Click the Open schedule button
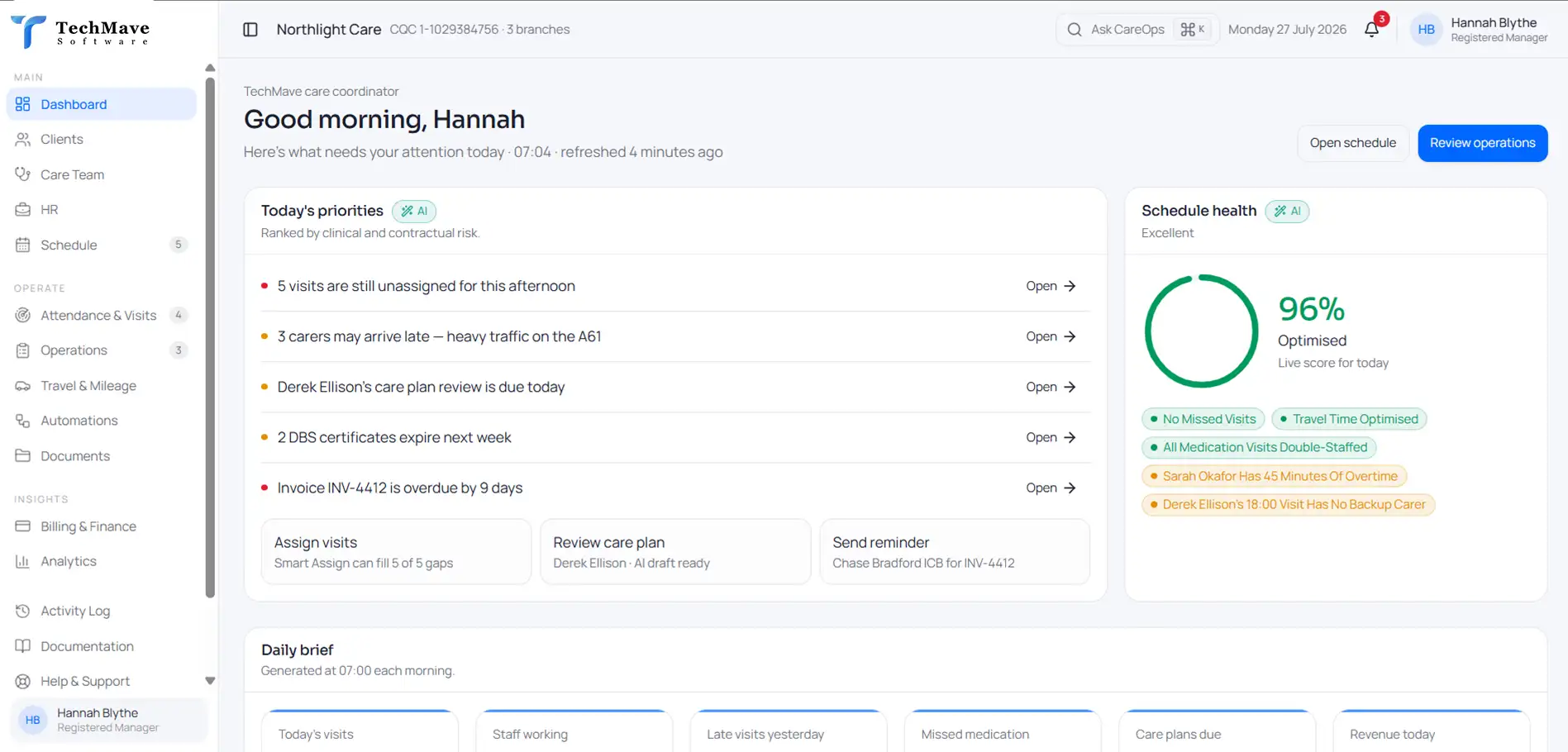Image resolution: width=1568 pixels, height=752 pixels. click(1353, 143)
